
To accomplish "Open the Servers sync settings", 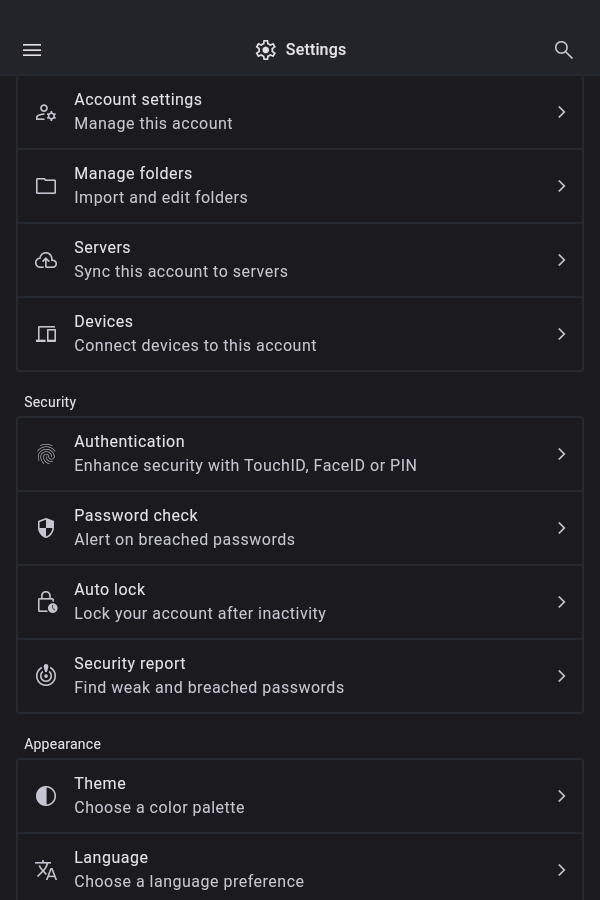I will tap(300, 260).
